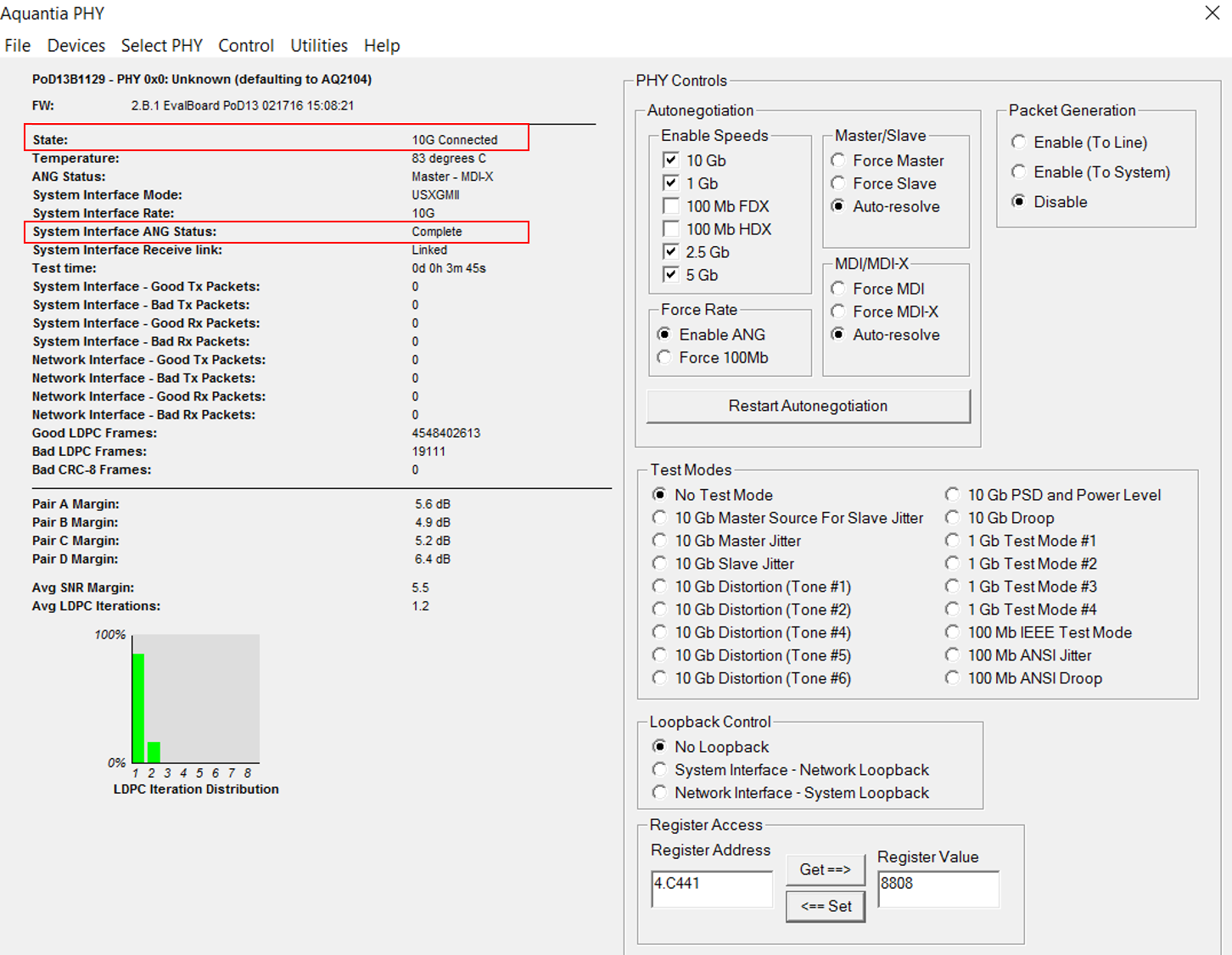Select No Test Mode option
The width and height of the screenshot is (1232, 955).
point(659,495)
